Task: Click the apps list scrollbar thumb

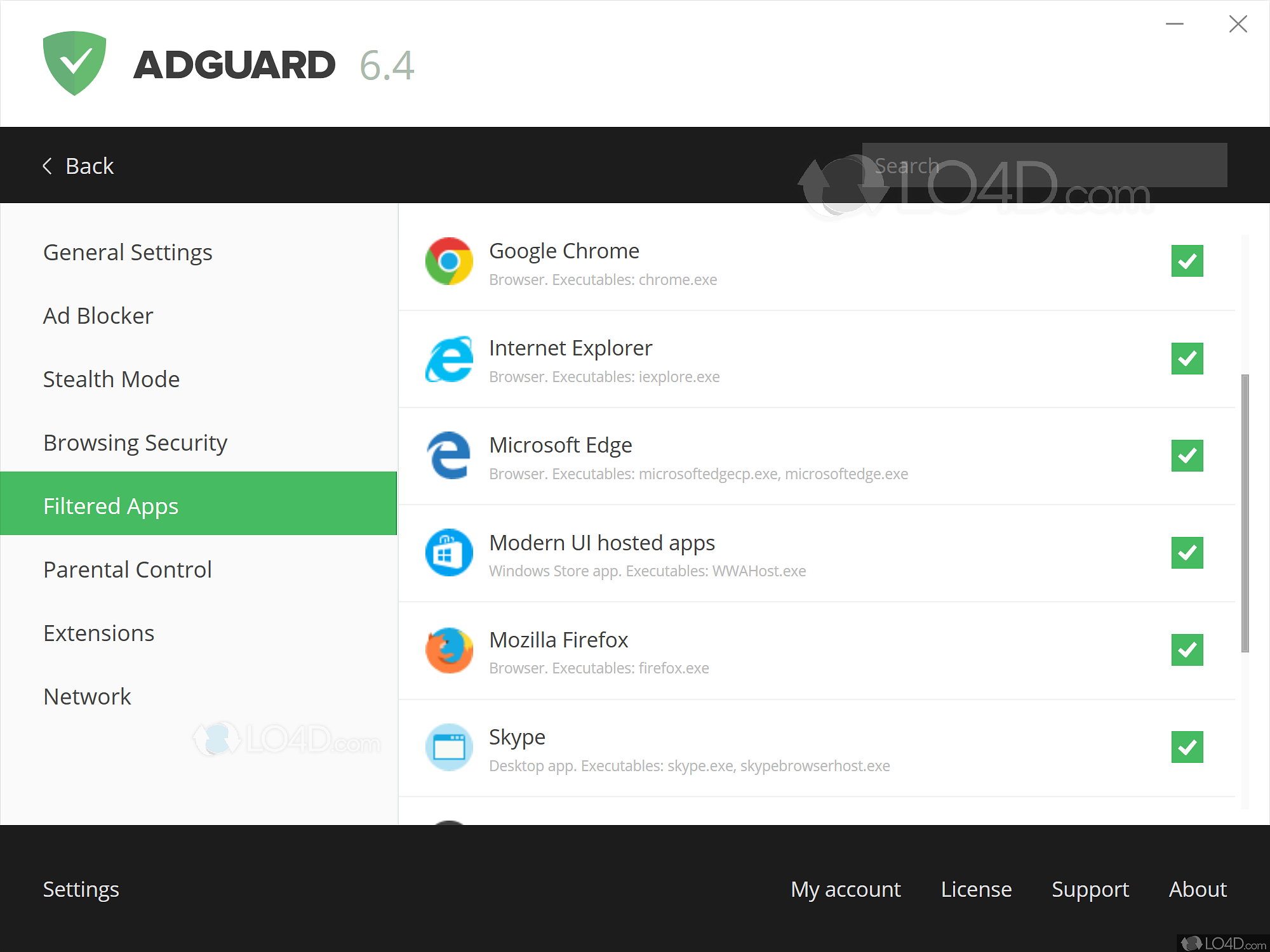Action: pos(1245,513)
